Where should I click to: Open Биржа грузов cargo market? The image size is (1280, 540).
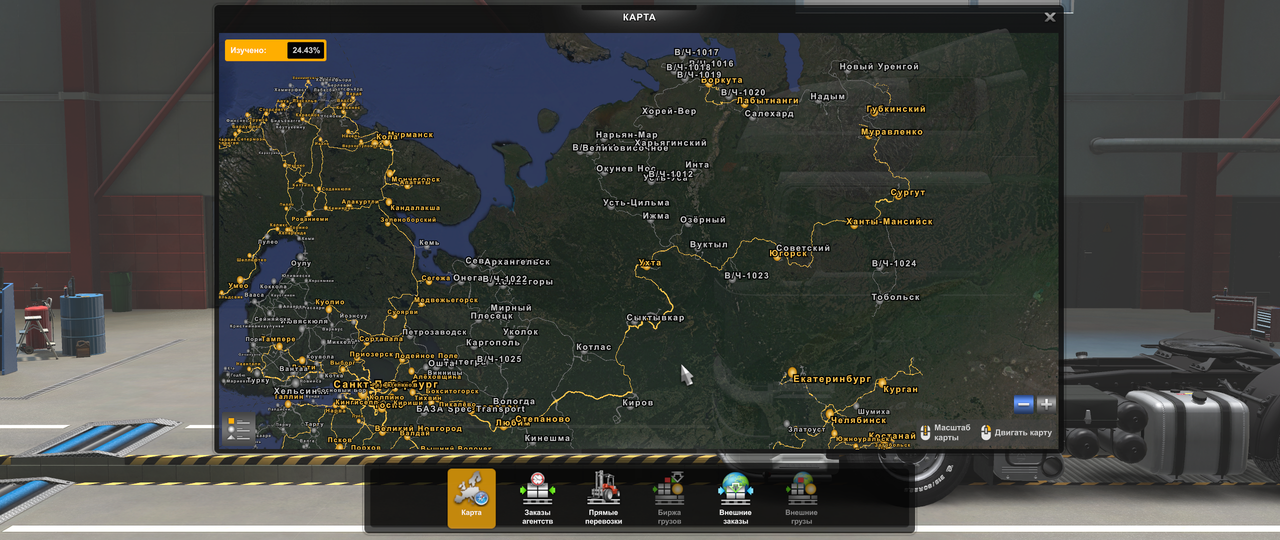pos(668,498)
